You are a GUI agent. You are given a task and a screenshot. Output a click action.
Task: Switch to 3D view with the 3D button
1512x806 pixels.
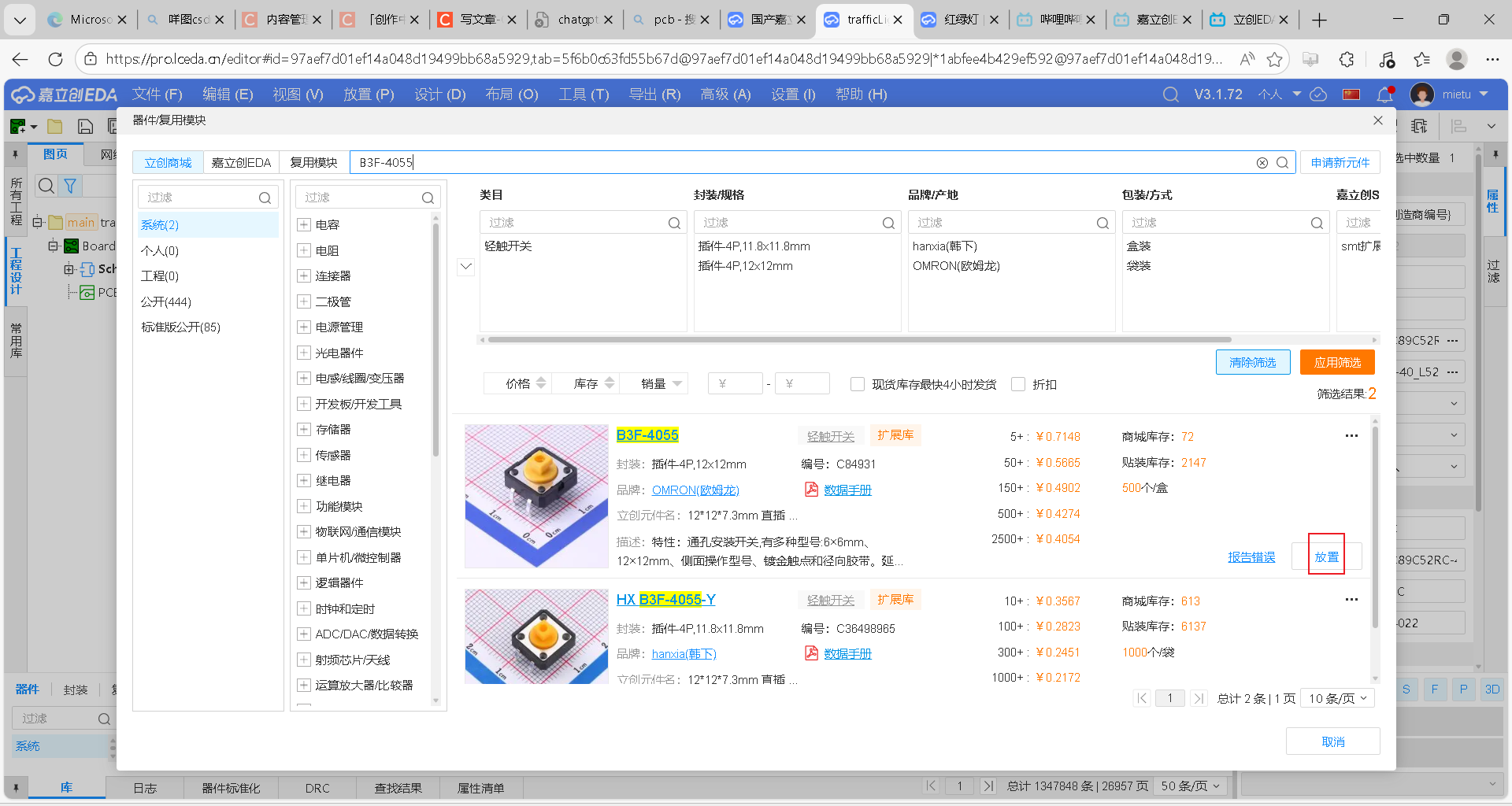pos(1492,689)
